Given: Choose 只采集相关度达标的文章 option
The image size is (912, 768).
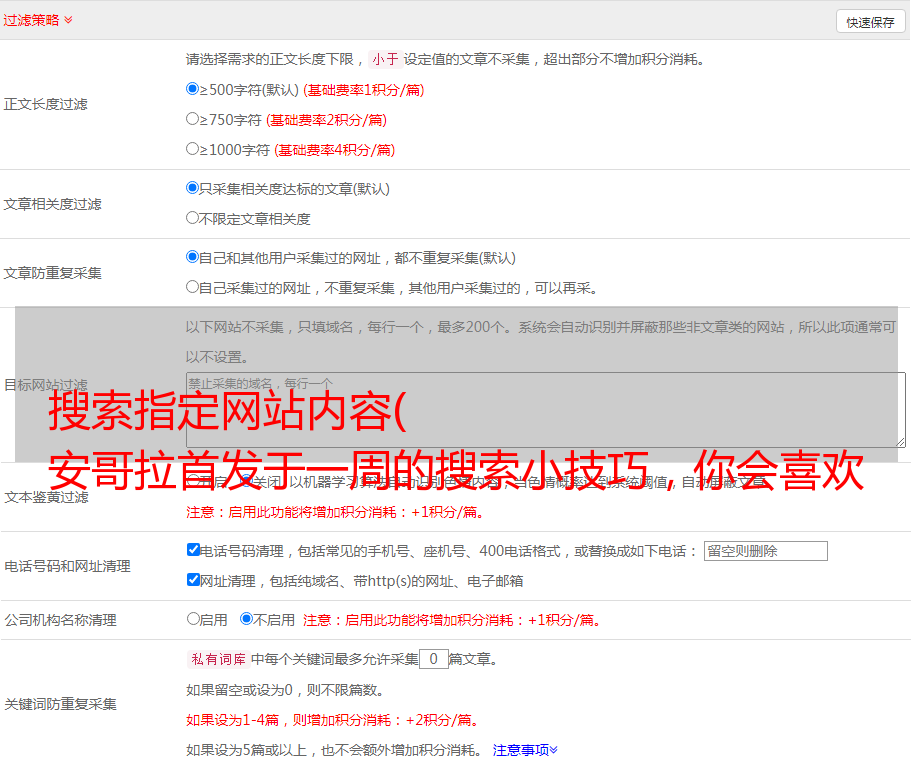Looking at the screenshot, I should (x=193, y=188).
